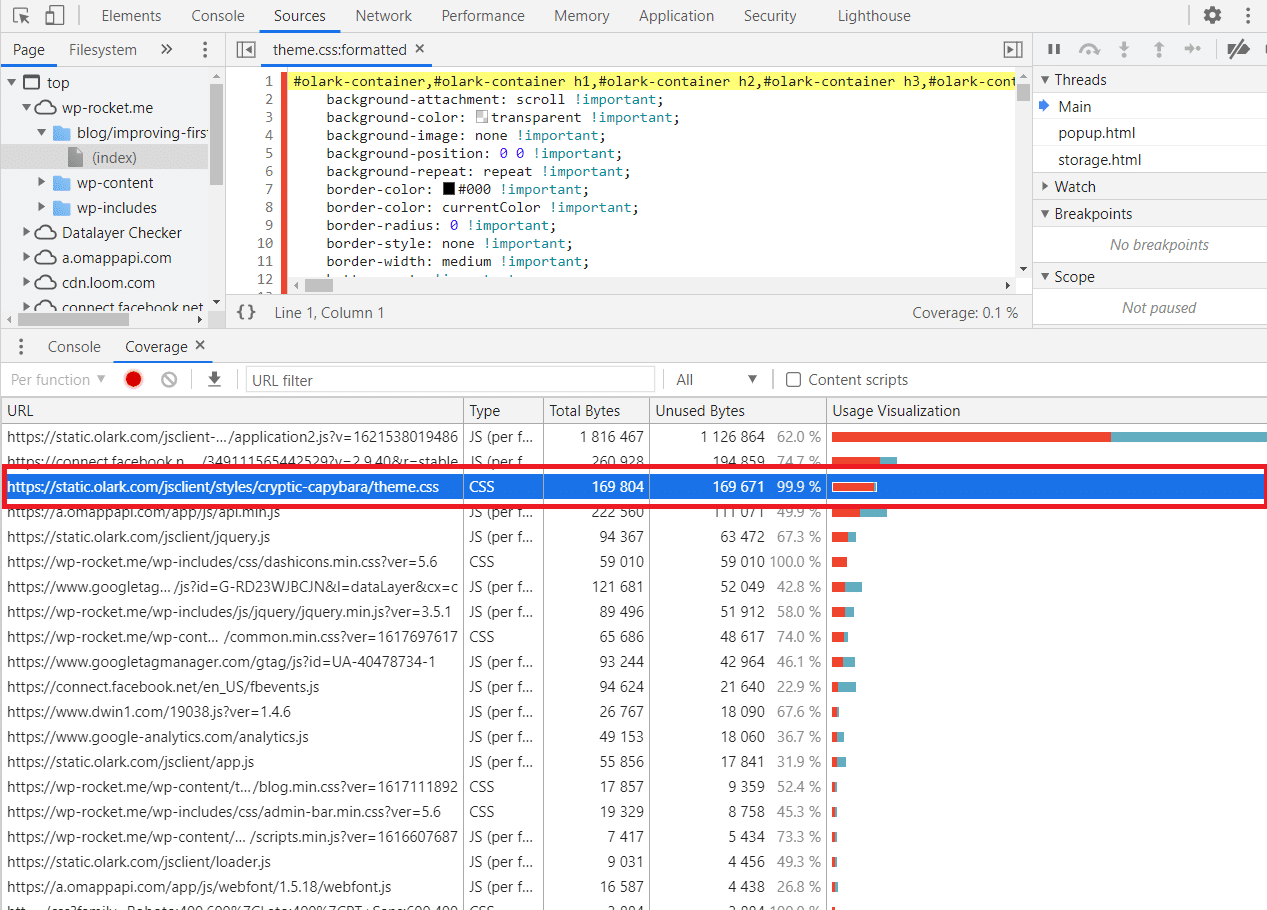
Task: Collapse the top frame tree node
Action: [x=12, y=83]
